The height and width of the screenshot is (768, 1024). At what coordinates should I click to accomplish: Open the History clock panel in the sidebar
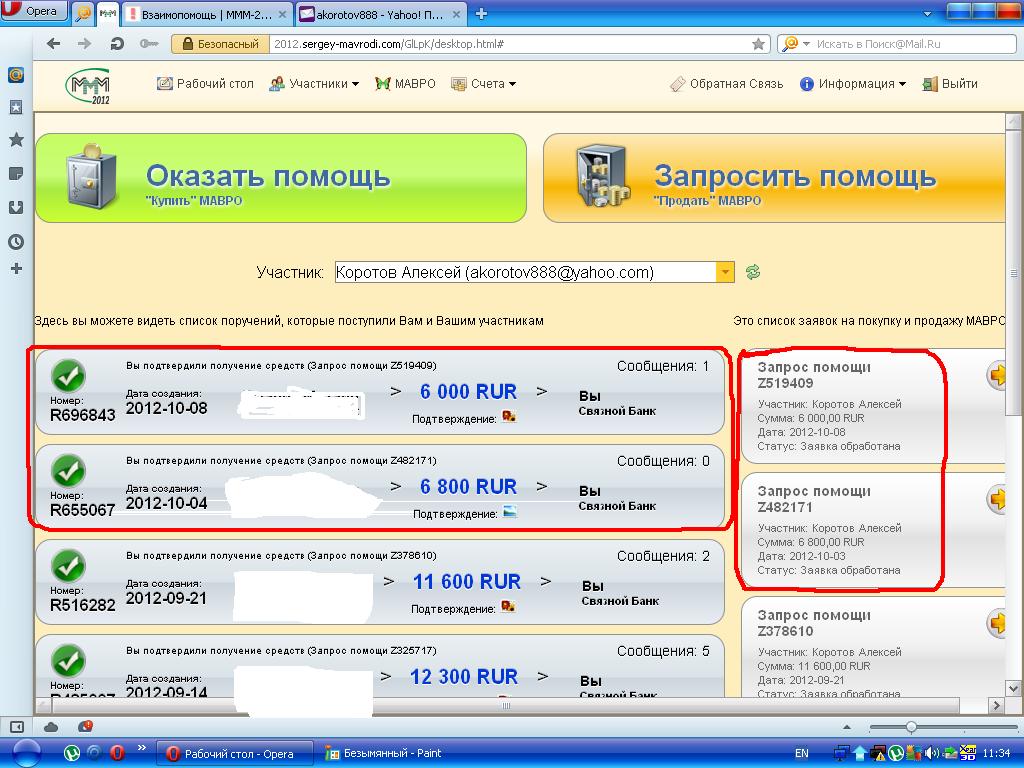pos(16,242)
